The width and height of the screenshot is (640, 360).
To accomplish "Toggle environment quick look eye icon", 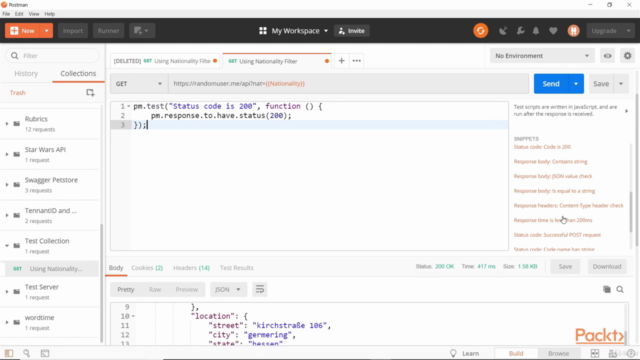I will (607, 56).
